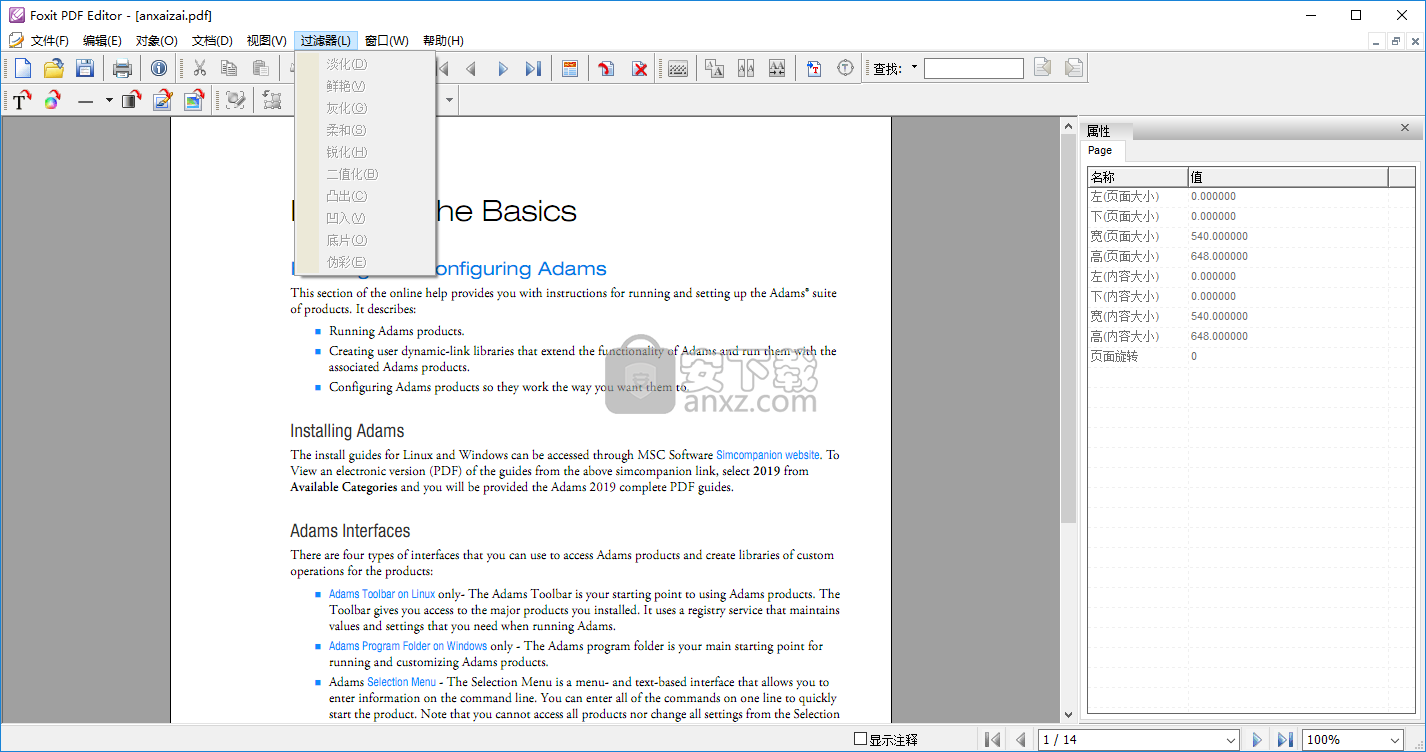Open the page layout icon in toolbar
The width and height of the screenshot is (1426, 752).
pyautogui.click(x=570, y=68)
